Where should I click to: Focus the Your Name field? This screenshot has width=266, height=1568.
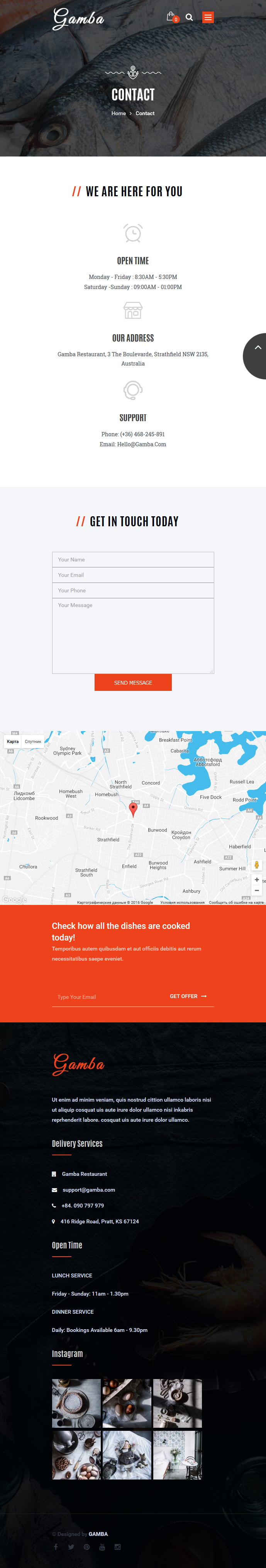(133, 560)
